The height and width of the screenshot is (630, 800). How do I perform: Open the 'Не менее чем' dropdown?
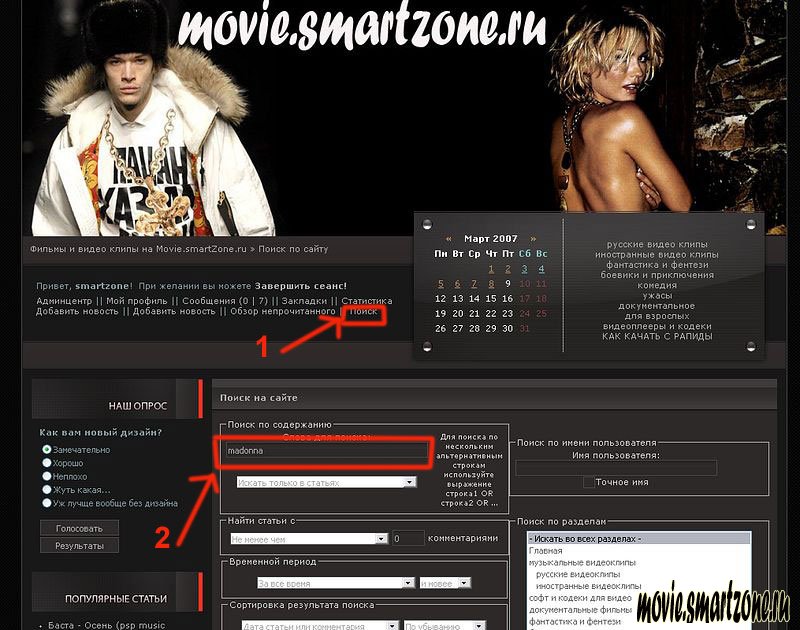pyautogui.click(x=309, y=539)
